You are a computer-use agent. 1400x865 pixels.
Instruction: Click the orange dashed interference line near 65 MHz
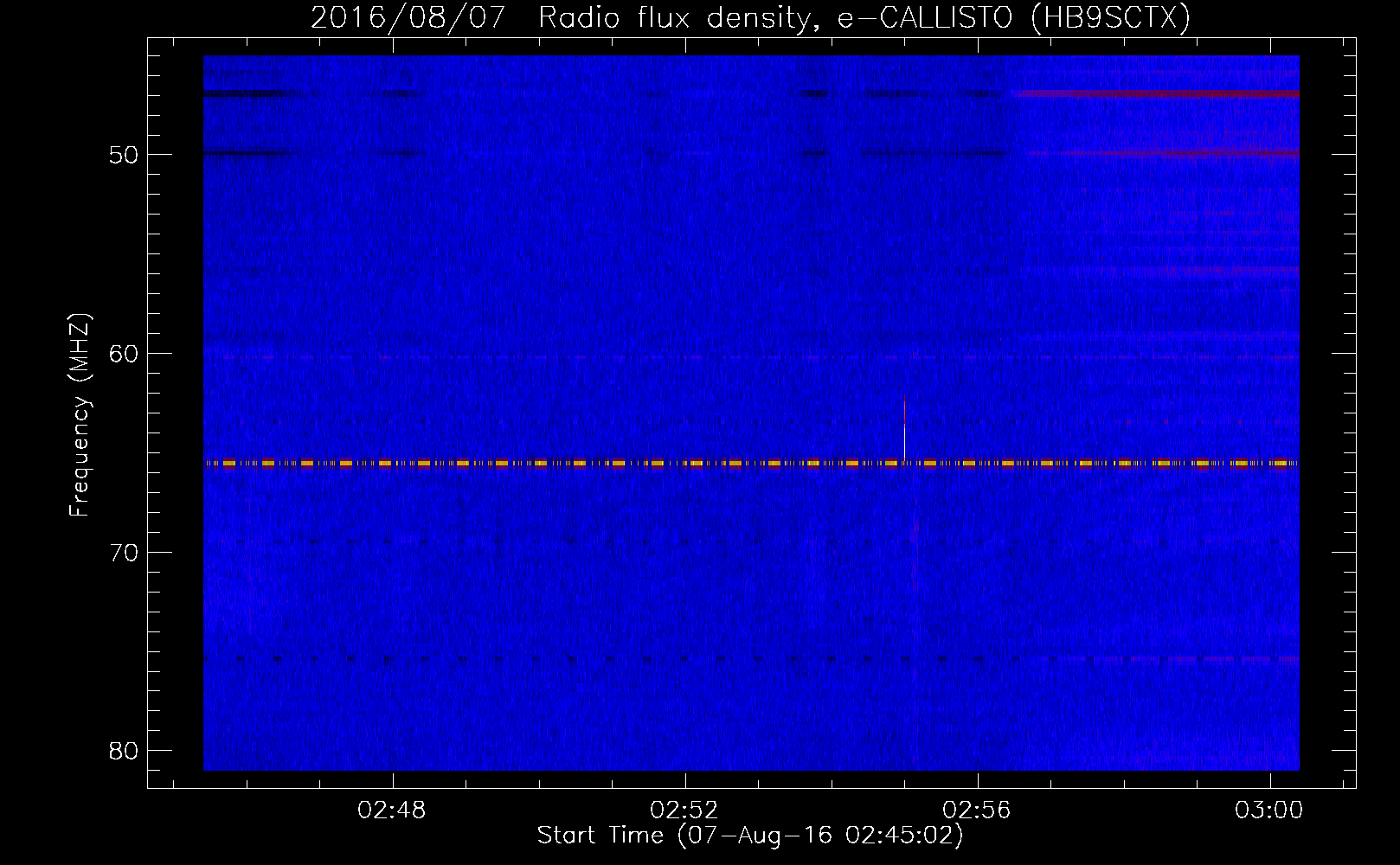pyautogui.click(x=751, y=464)
